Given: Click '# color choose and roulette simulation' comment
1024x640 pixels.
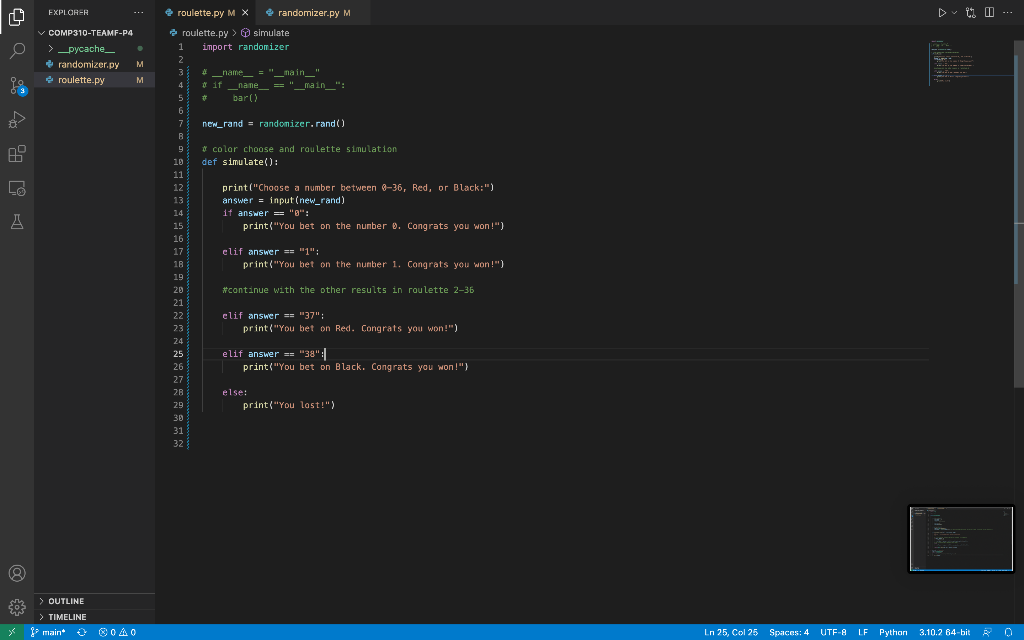Looking at the screenshot, I should click(299, 149).
